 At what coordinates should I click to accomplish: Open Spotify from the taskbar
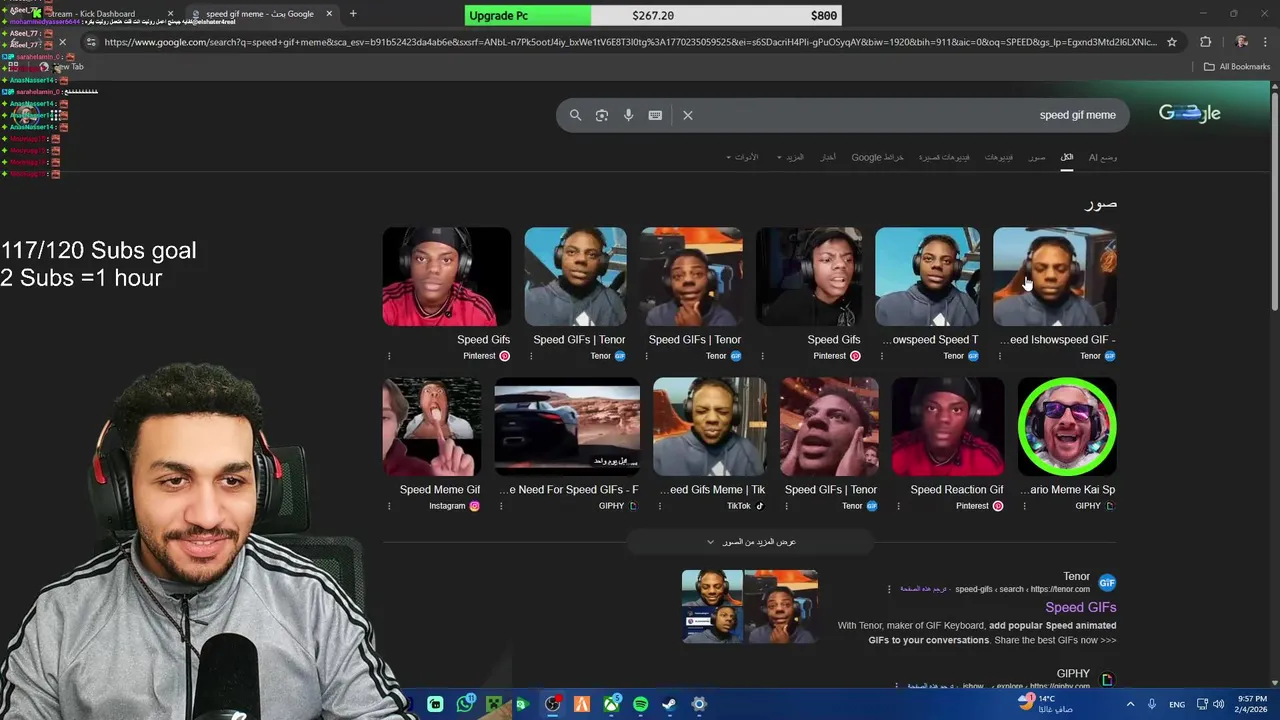coord(641,704)
